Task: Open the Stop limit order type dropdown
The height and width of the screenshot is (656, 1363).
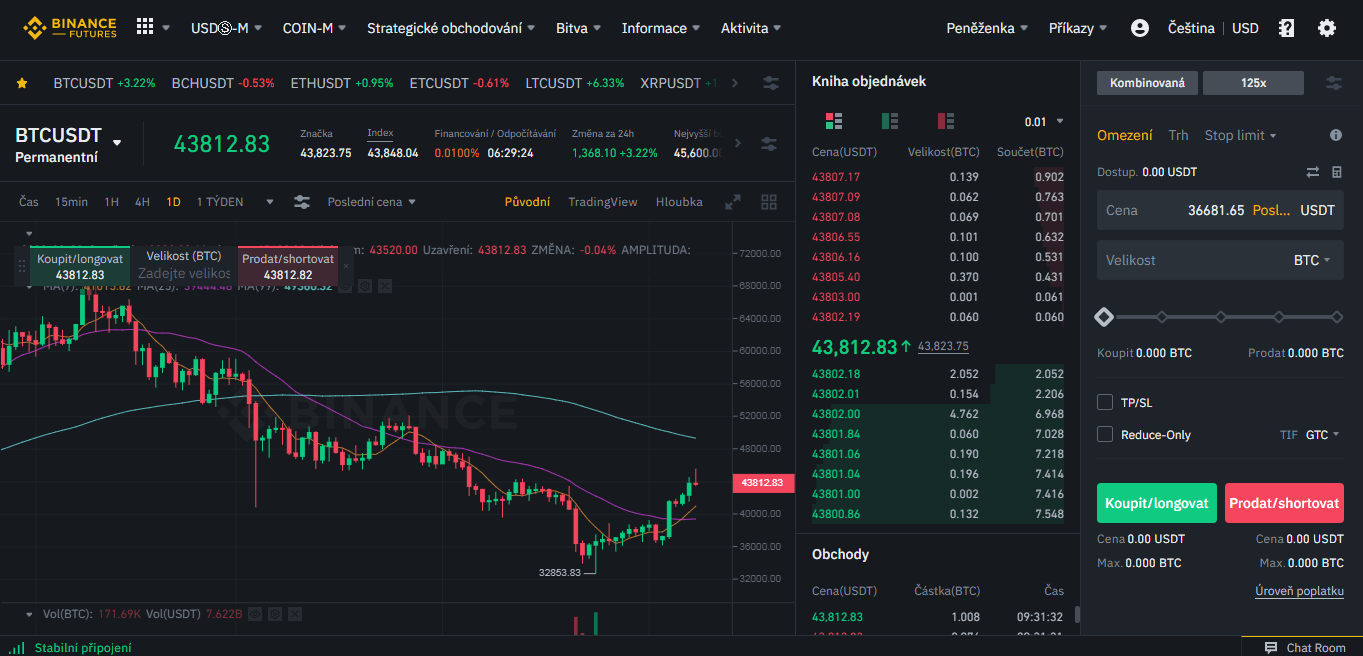Action: pos(1241,135)
